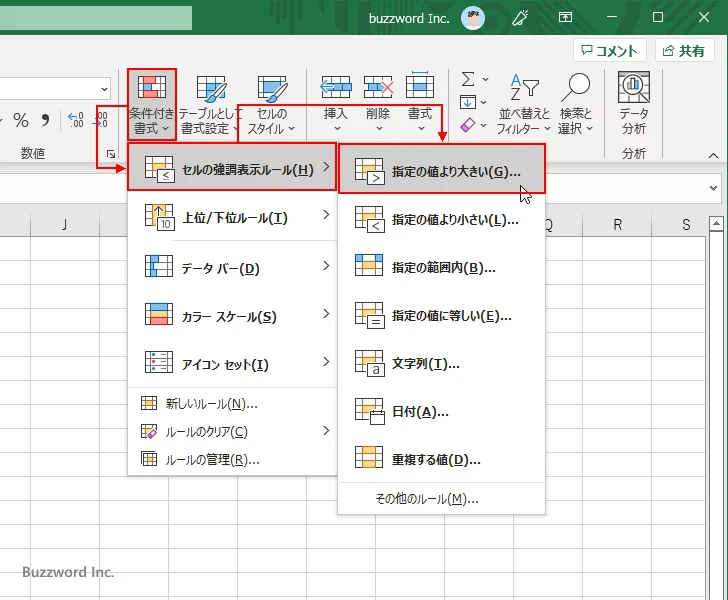Open カラー スケール(S) submenu

pos(232,315)
